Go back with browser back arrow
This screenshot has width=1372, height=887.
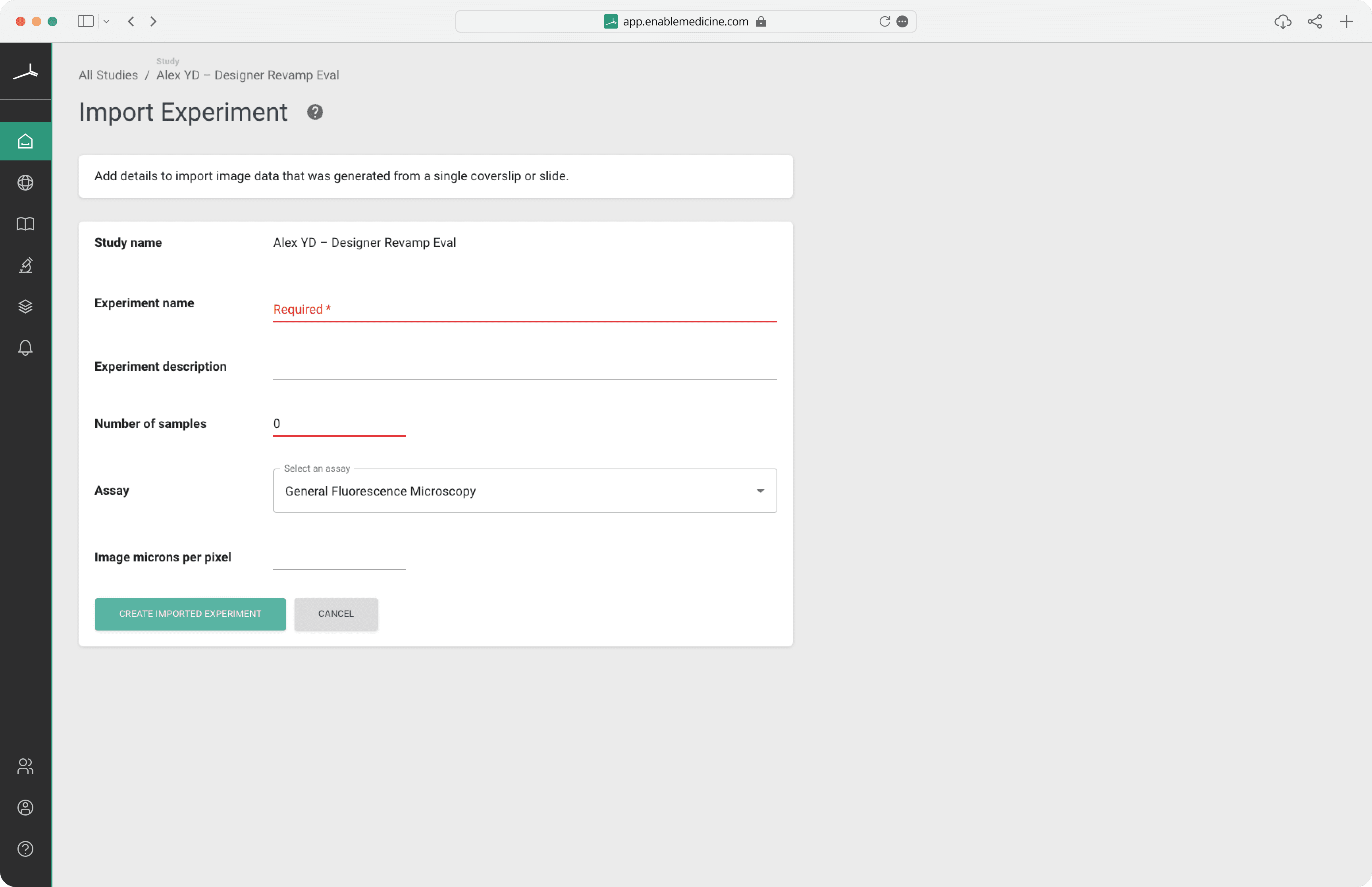point(131,21)
